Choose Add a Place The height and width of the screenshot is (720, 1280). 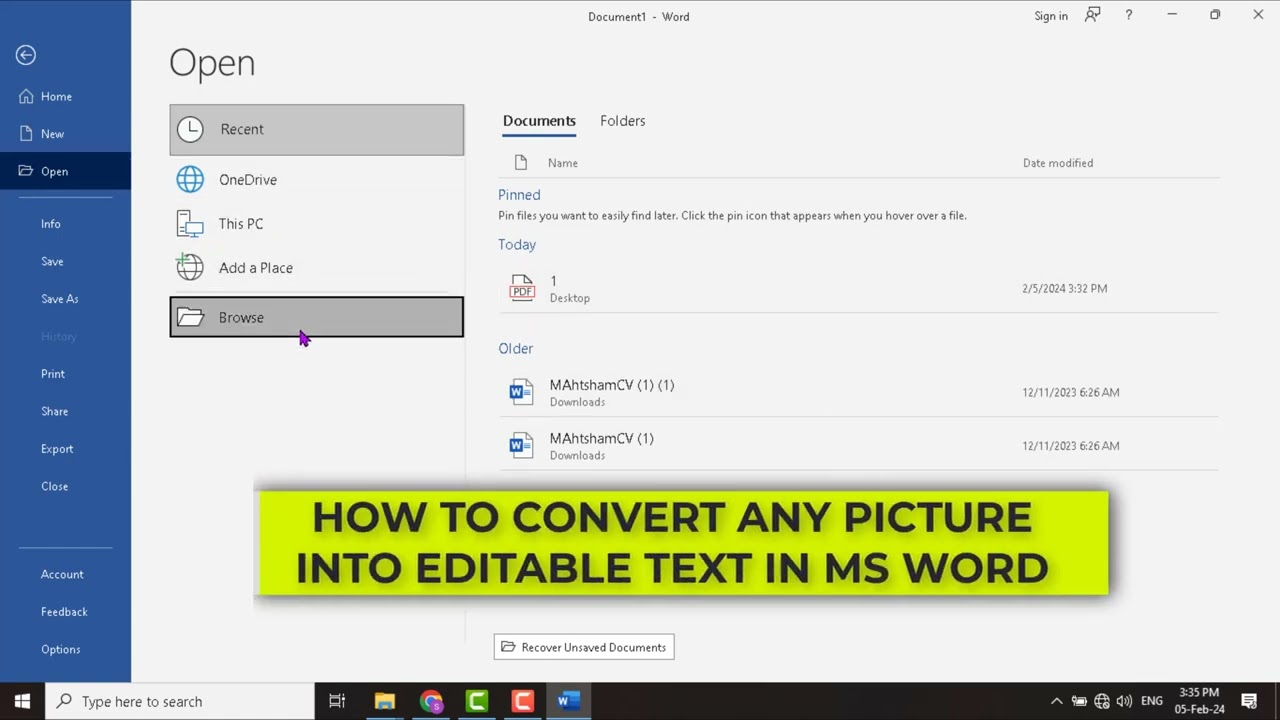click(x=316, y=268)
